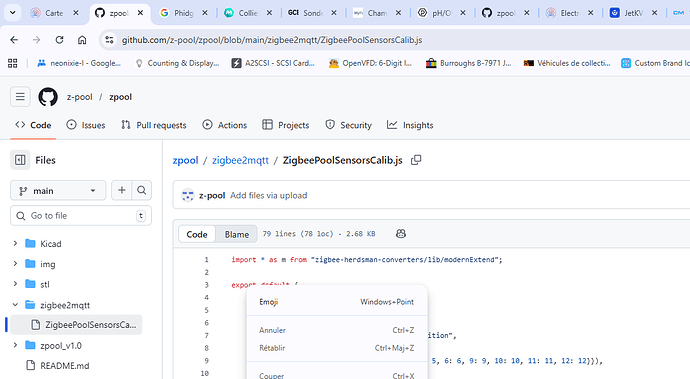Close the Carte browser tab
This screenshot has height=379, width=690.
76,13
